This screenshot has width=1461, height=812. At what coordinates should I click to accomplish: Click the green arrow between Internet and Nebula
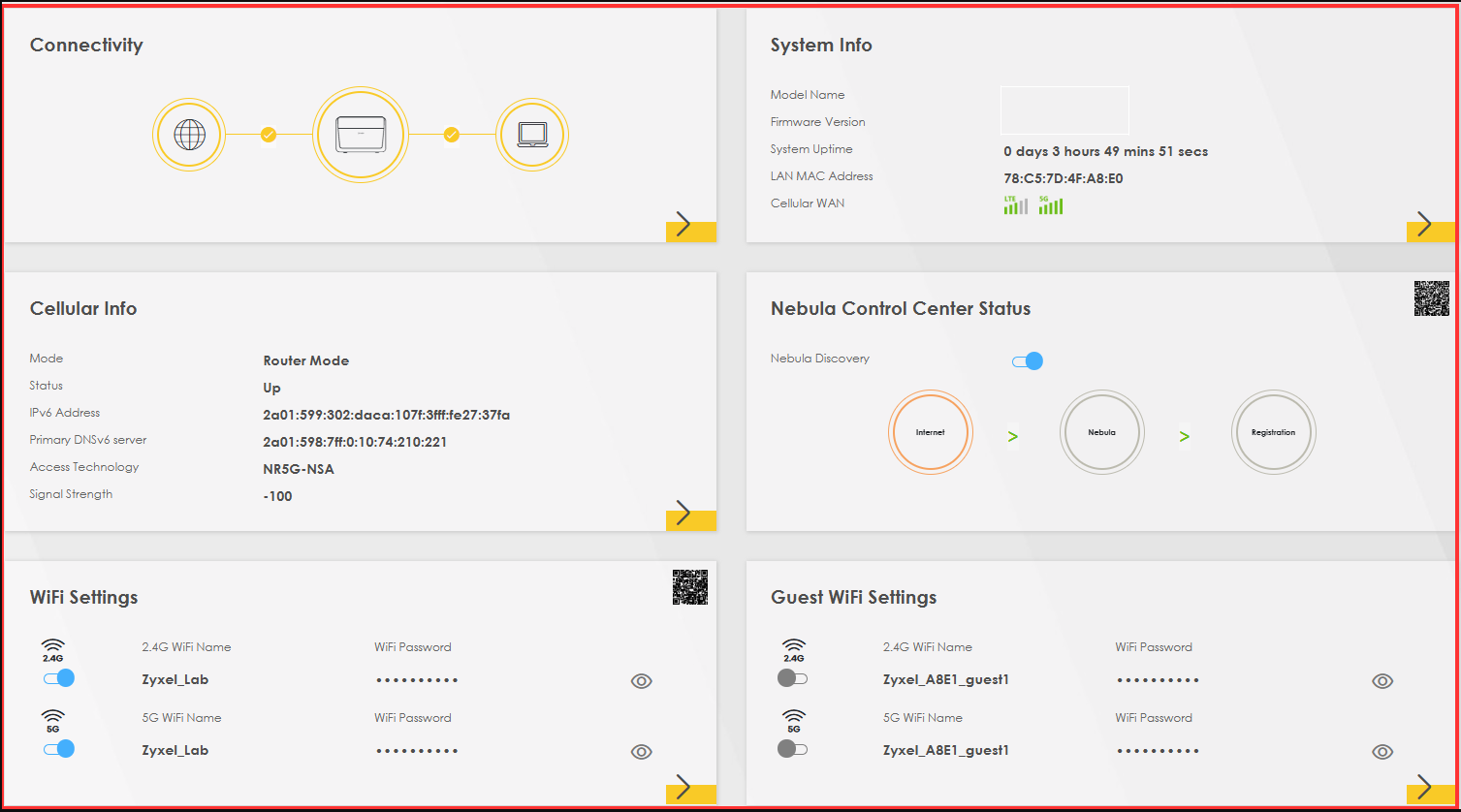click(x=1013, y=437)
